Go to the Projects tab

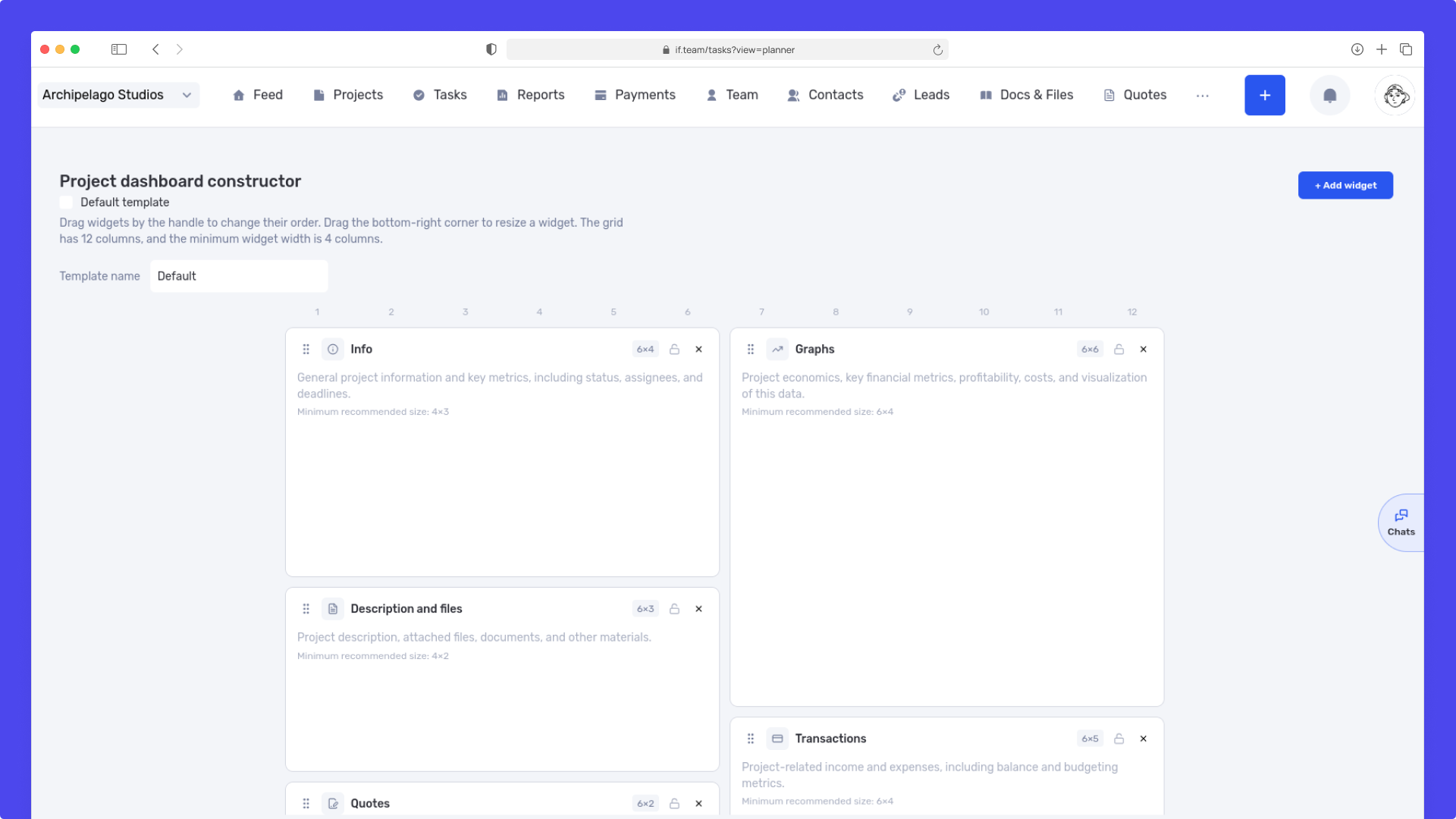click(348, 96)
